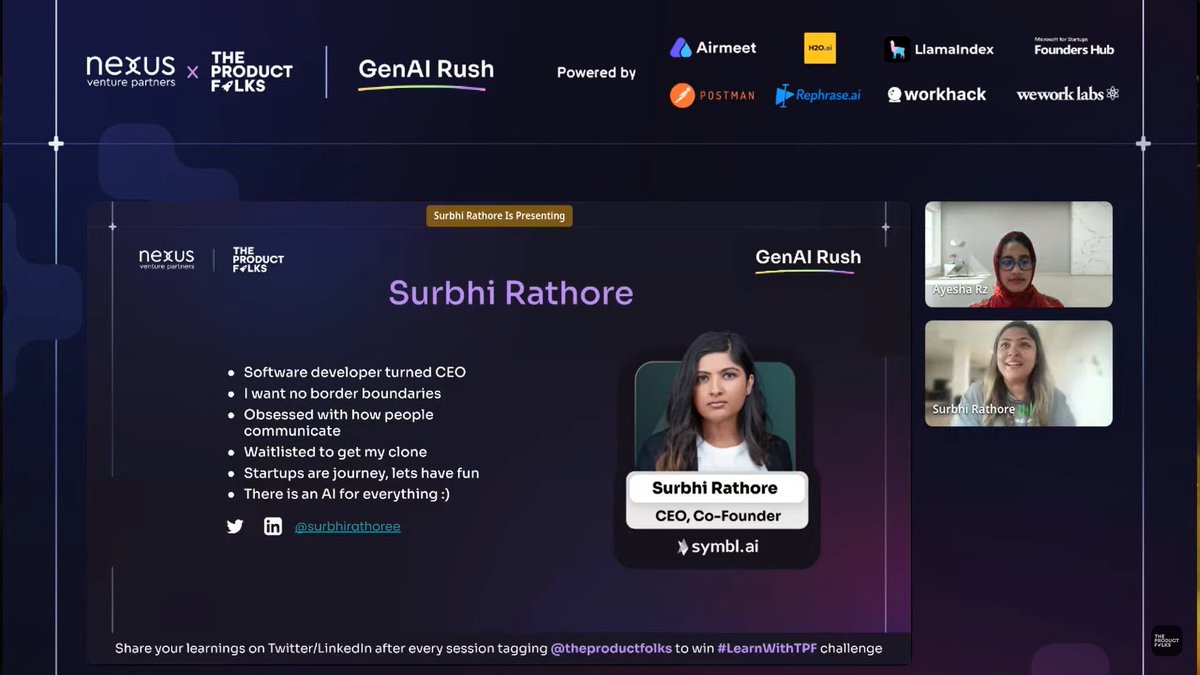Select Ayesha Rz's video thumbnail
This screenshot has height=675, width=1200.
click(x=1018, y=254)
